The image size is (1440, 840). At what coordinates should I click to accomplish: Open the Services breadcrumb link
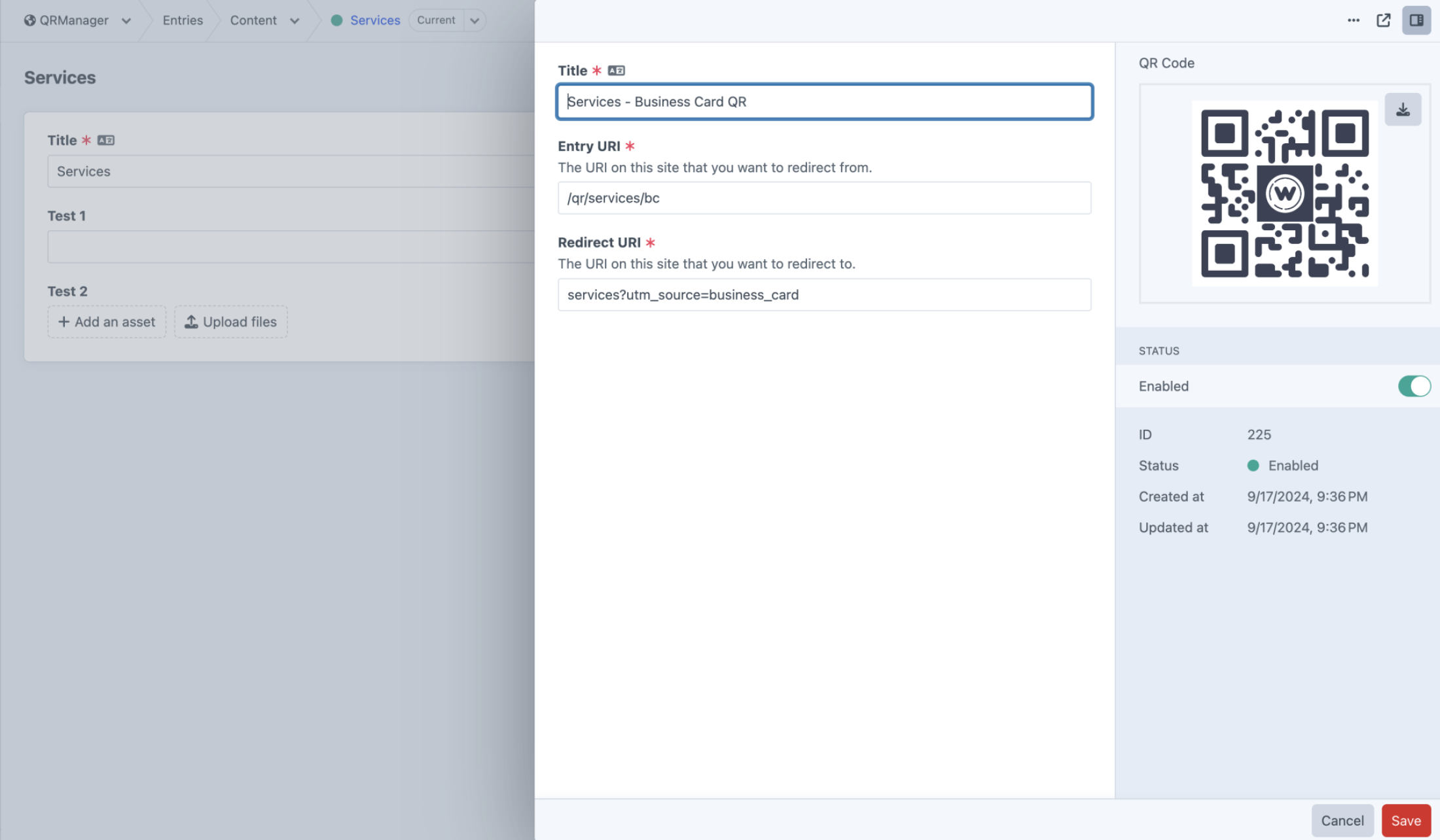click(x=375, y=20)
